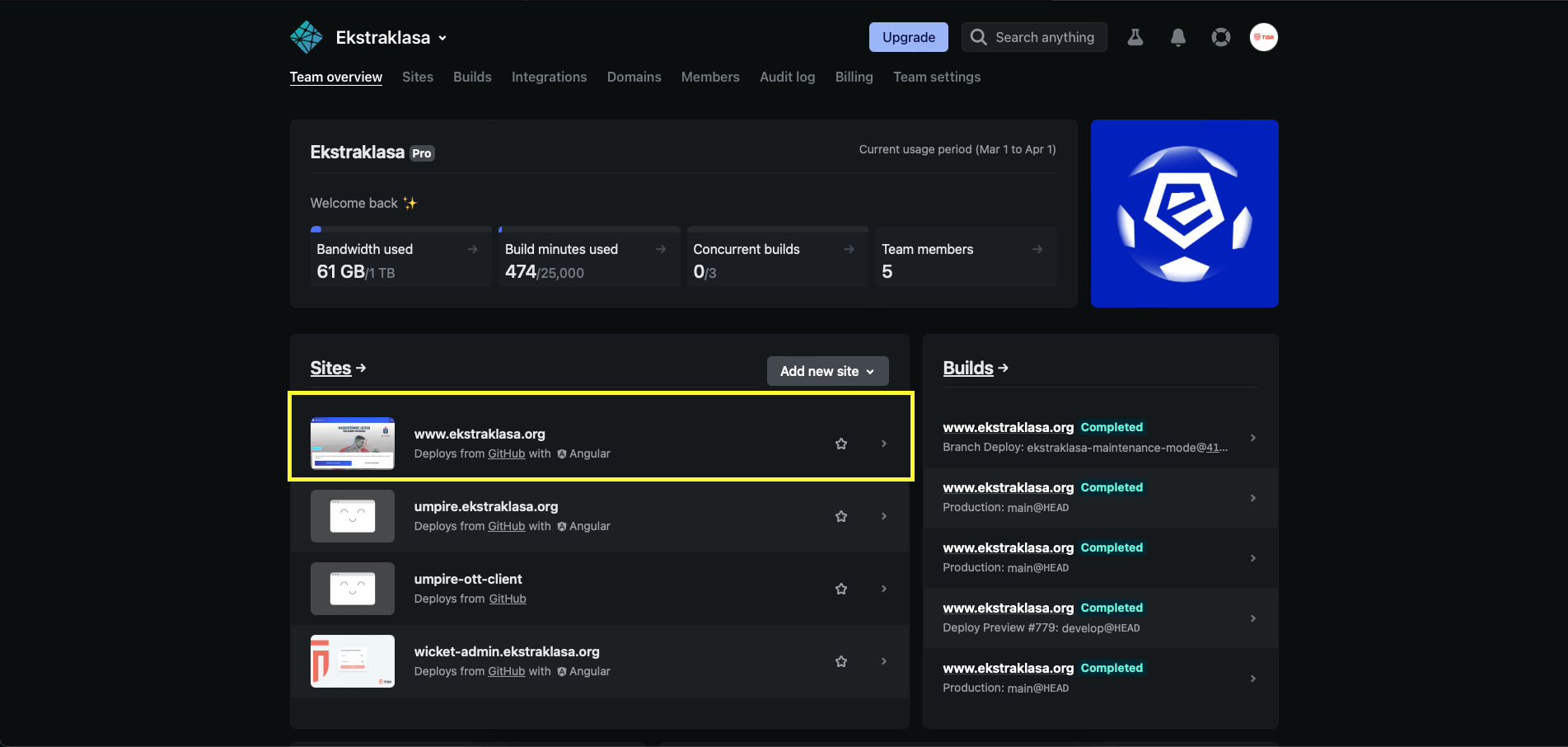Click GitHub link under umpire-ott-client
Image resolution: width=1568 pixels, height=747 pixels.
tap(508, 599)
